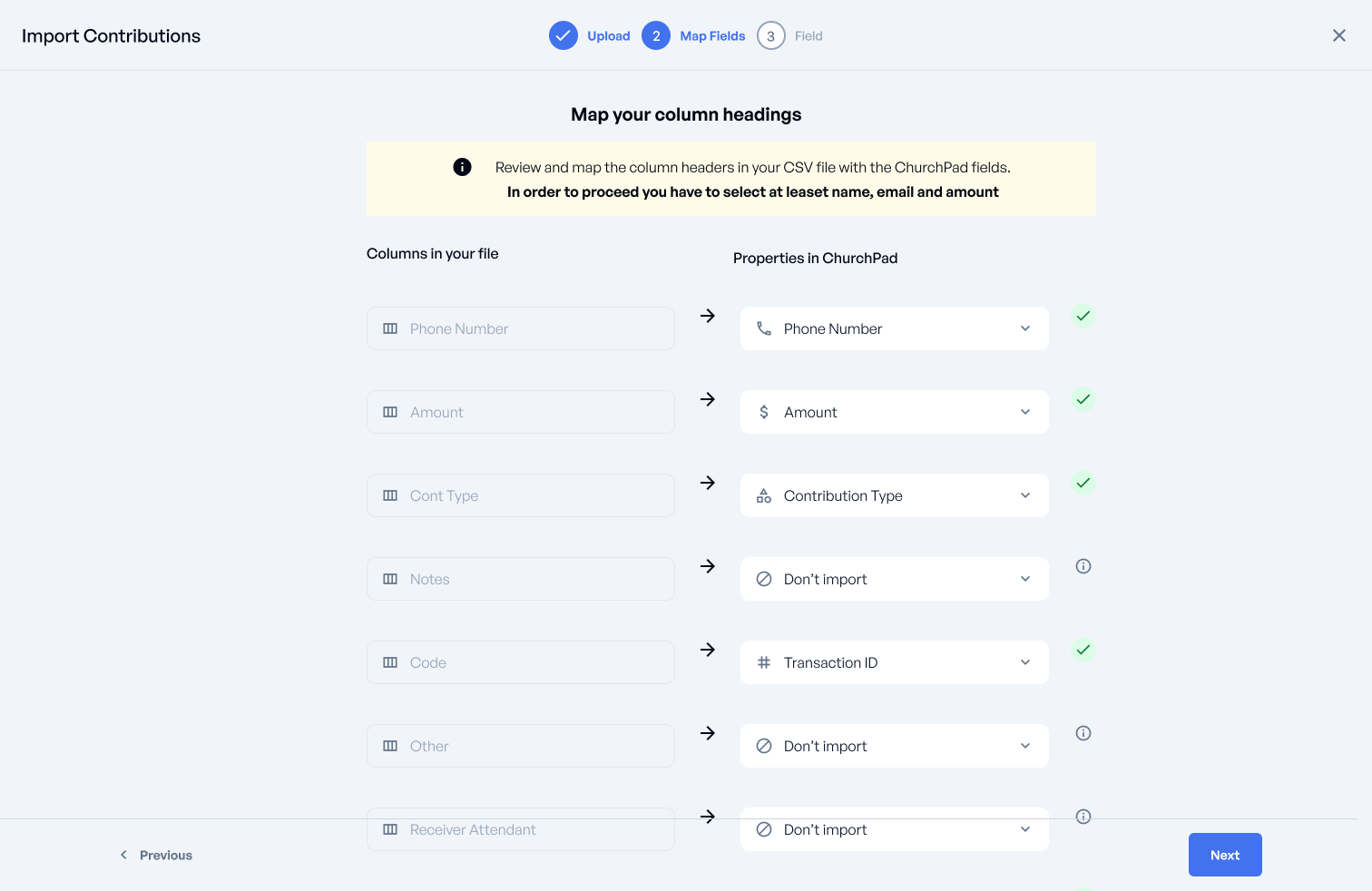Click the green checkmark next to Amount
1372x891 pixels.
pyautogui.click(x=1083, y=399)
